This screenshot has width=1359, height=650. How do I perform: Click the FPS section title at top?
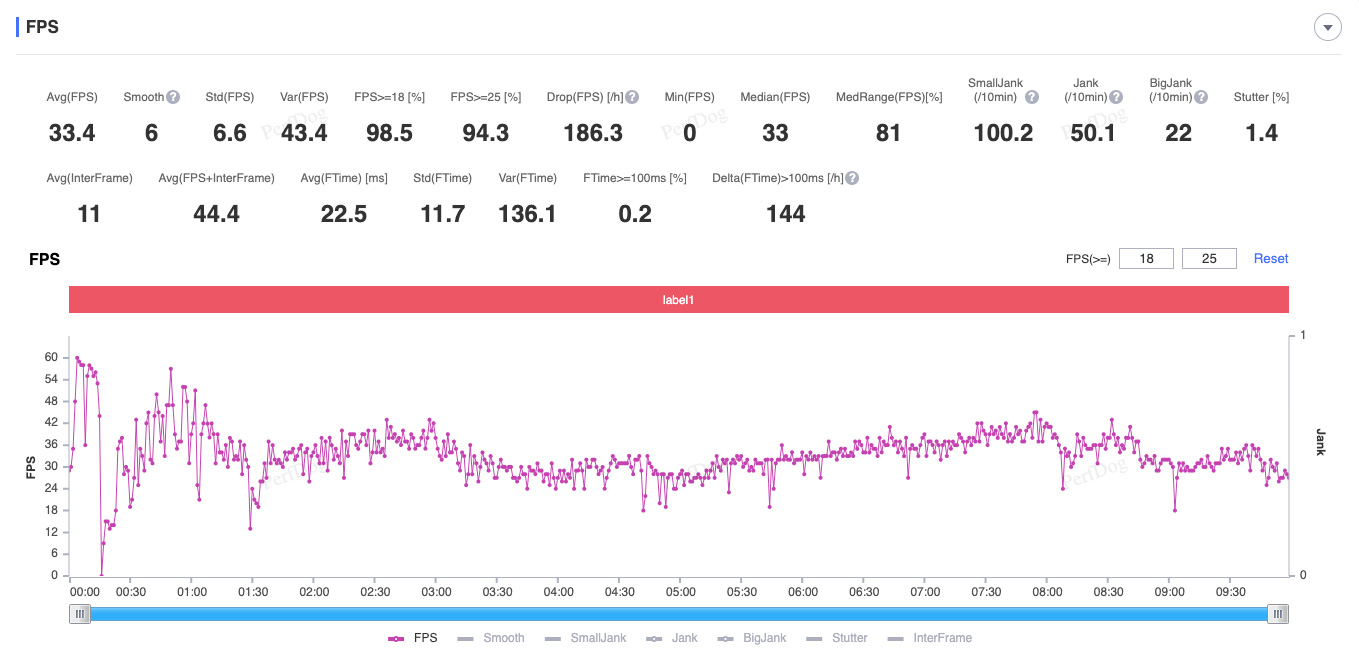[42, 27]
